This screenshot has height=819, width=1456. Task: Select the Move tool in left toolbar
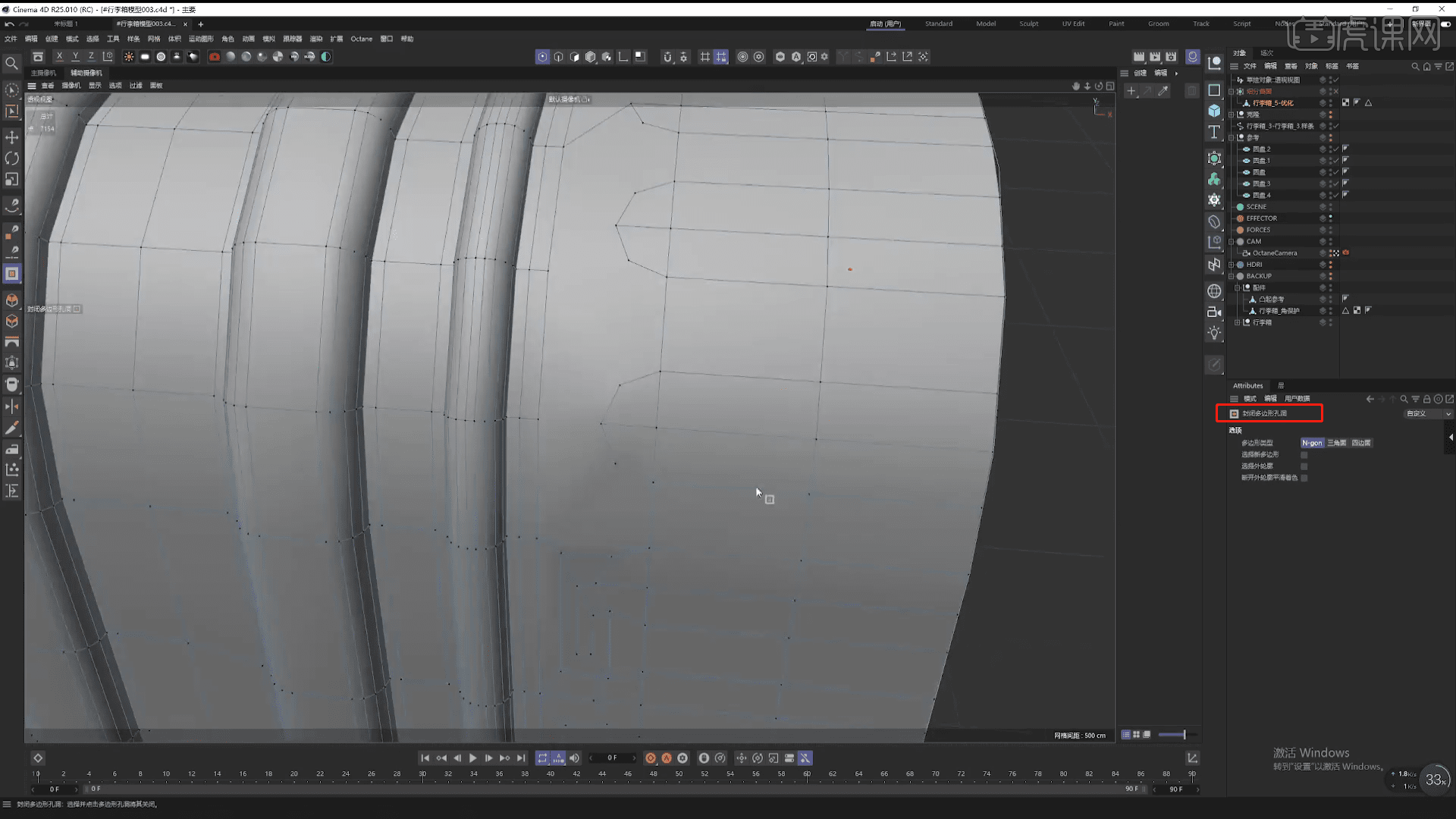pyautogui.click(x=11, y=137)
